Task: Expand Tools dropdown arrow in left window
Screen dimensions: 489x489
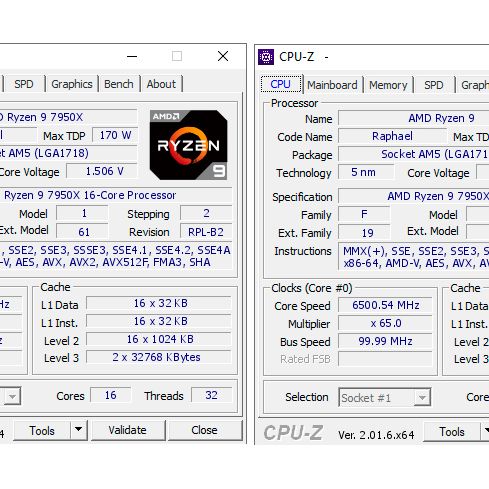Action: click(79, 430)
